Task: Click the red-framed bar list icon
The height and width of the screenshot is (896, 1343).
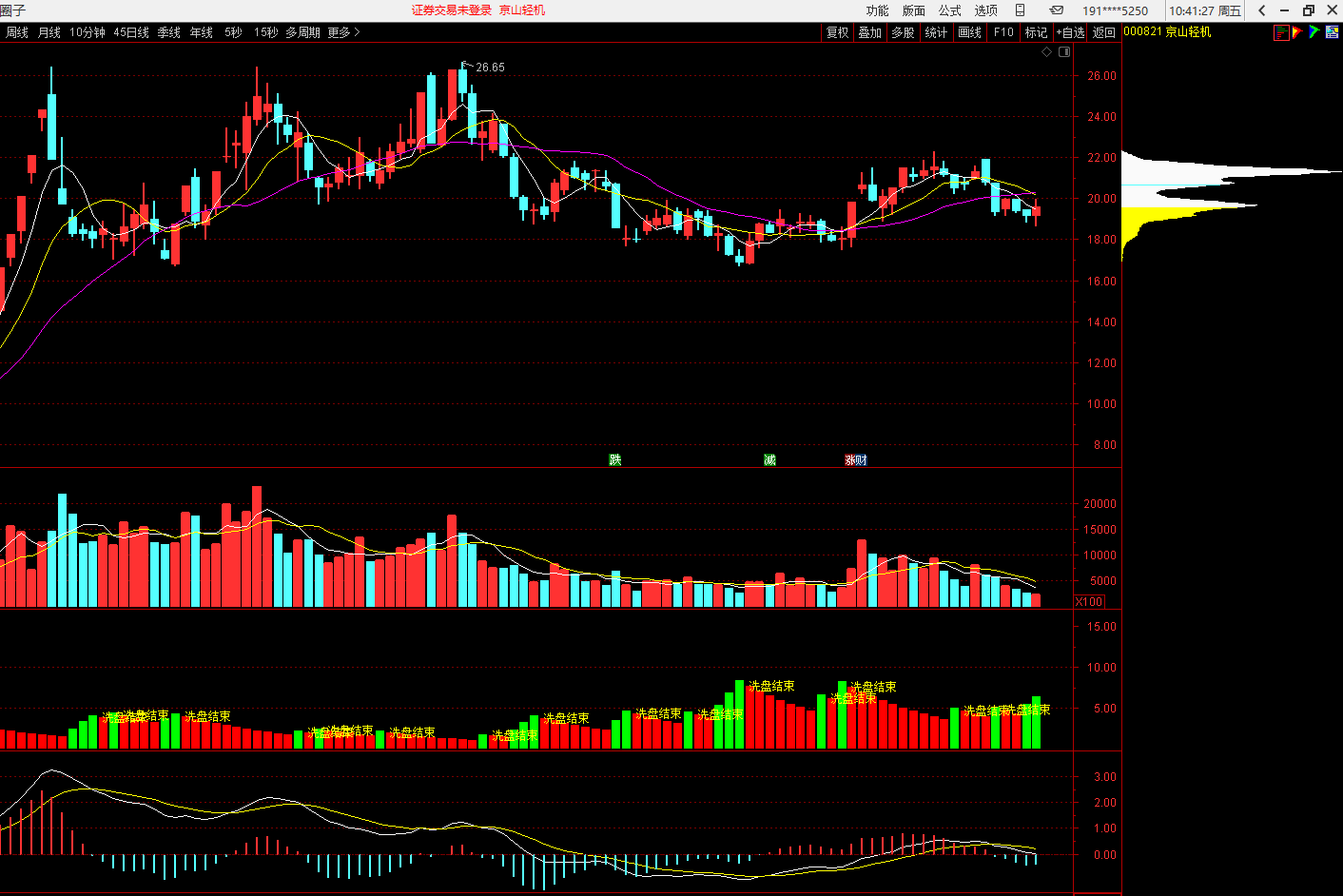Action: 1281,32
